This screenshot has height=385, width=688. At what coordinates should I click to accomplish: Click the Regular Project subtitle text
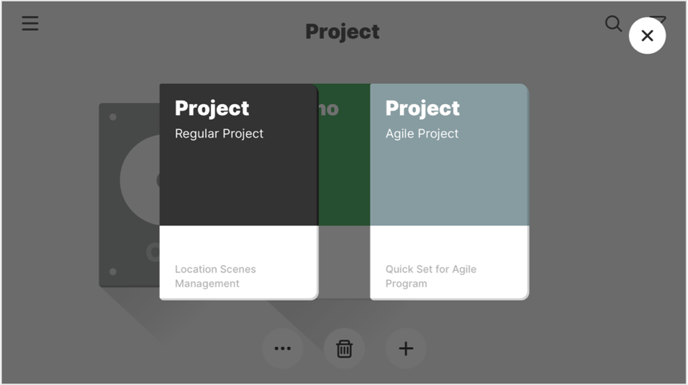(219, 133)
